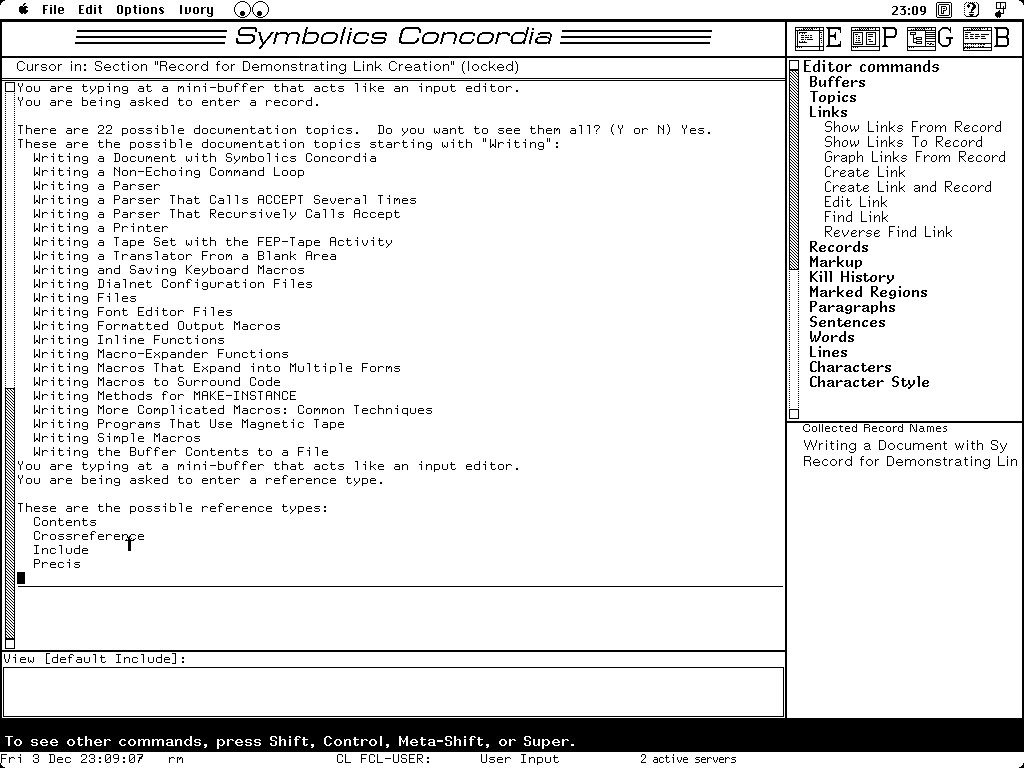Expand the Sentences command category

click(x=847, y=323)
